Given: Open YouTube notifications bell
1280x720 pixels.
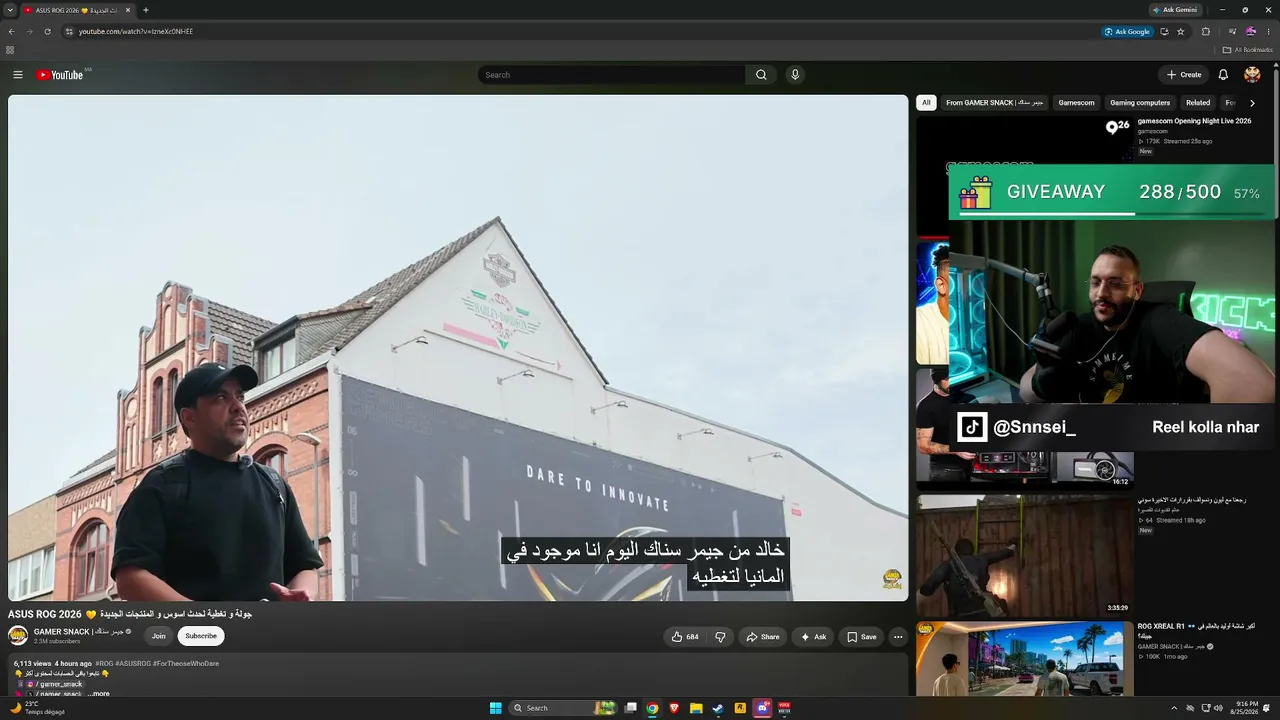Looking at the screenshot, I should click(x=1223, y=75).
